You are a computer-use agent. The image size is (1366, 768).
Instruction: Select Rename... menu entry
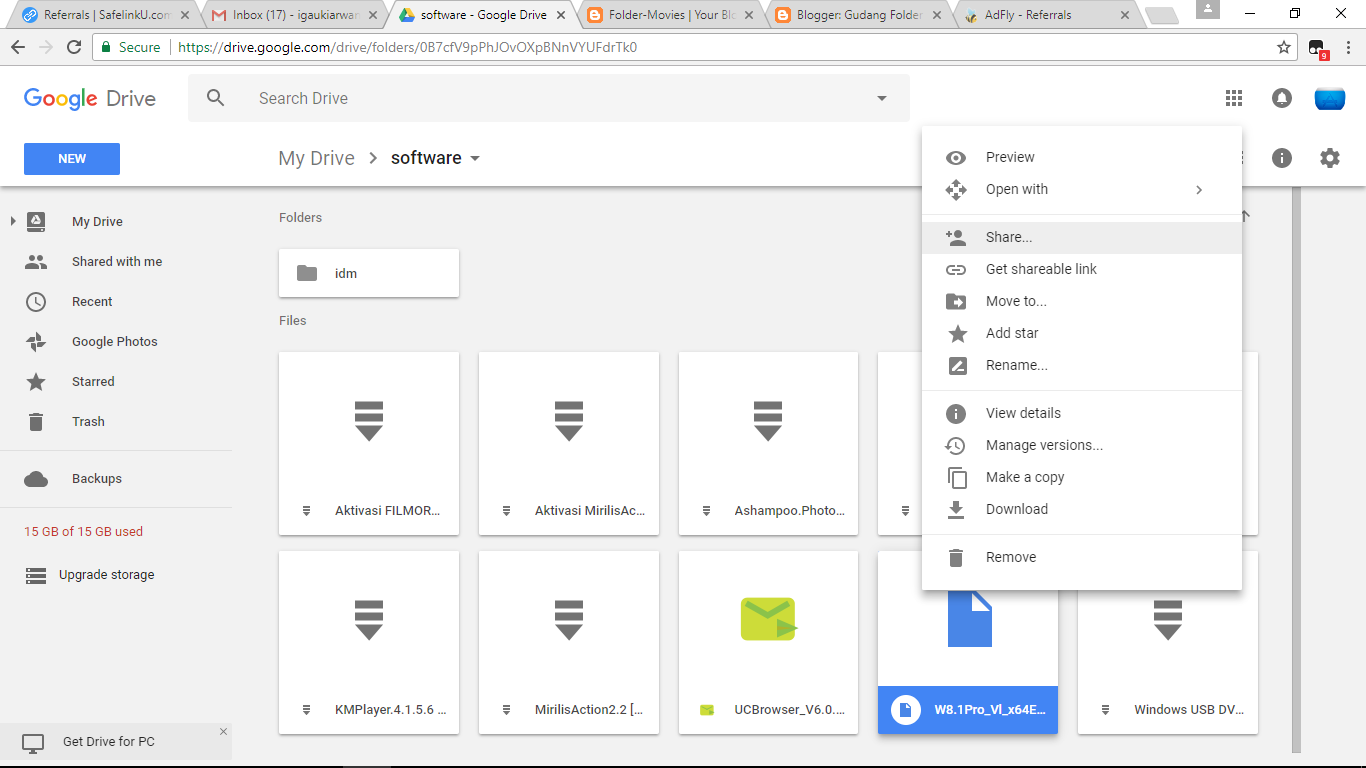coord(1082,365)
